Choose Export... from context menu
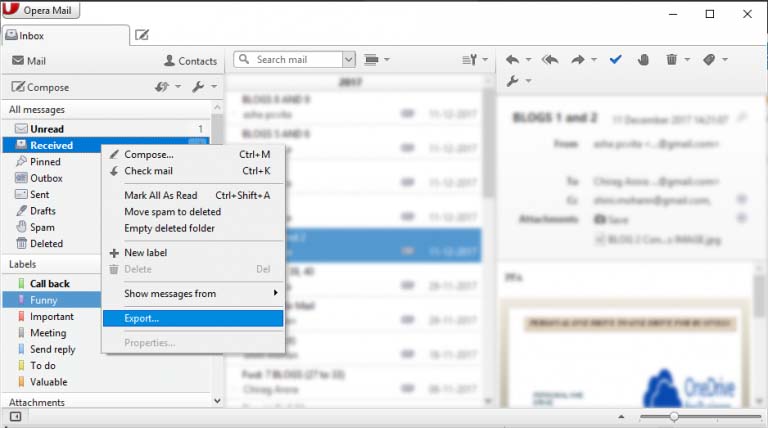Image resolution: width=768 pixels, height=428 pixels. (193, 318)
